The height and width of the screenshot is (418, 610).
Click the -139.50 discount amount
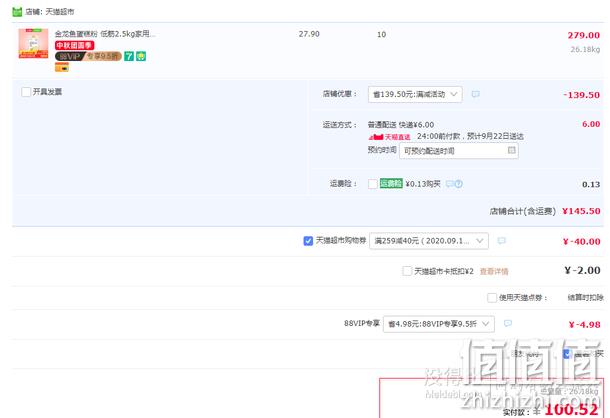click(x=581, y=95)
